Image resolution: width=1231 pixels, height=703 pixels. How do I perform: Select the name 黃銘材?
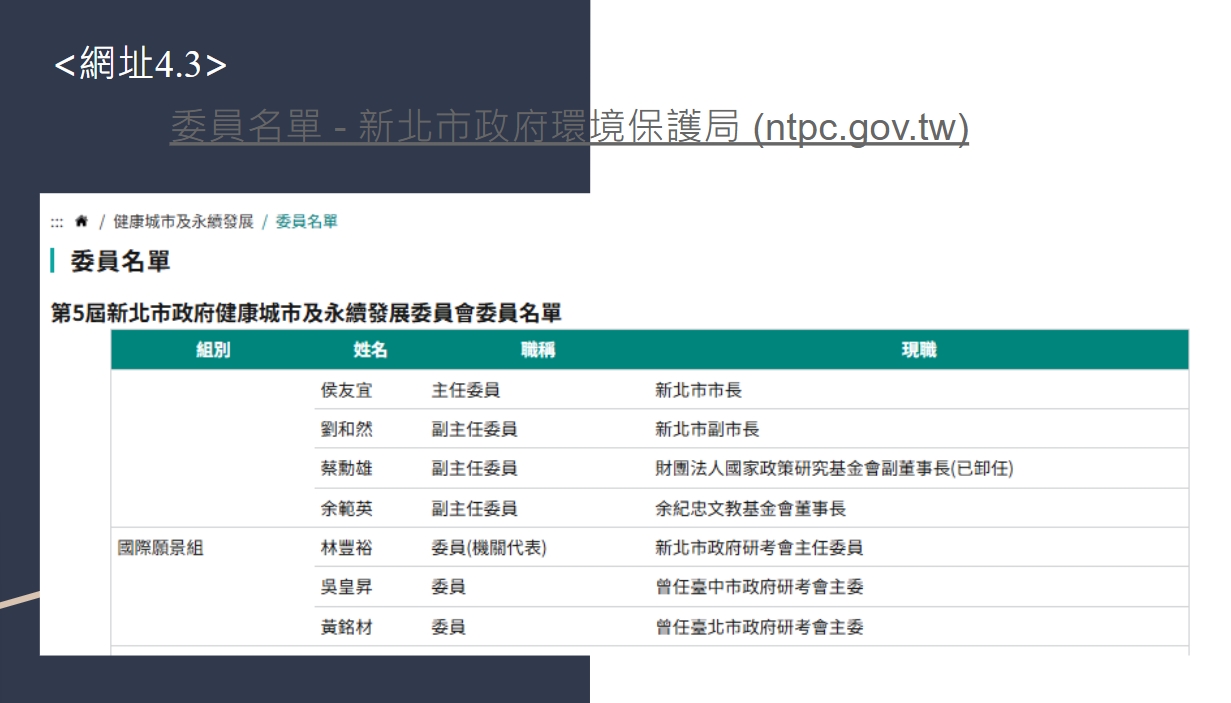346,627
